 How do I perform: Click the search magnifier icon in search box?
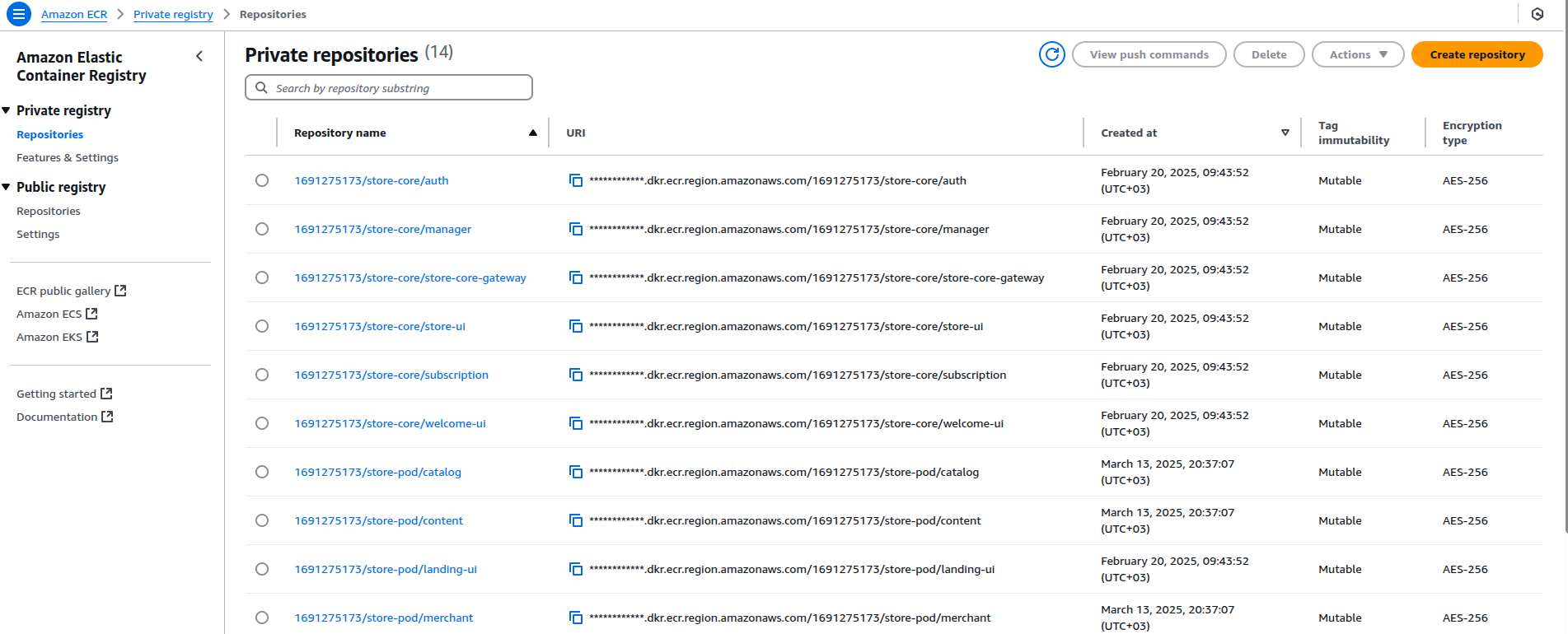[x=261, y=87]
